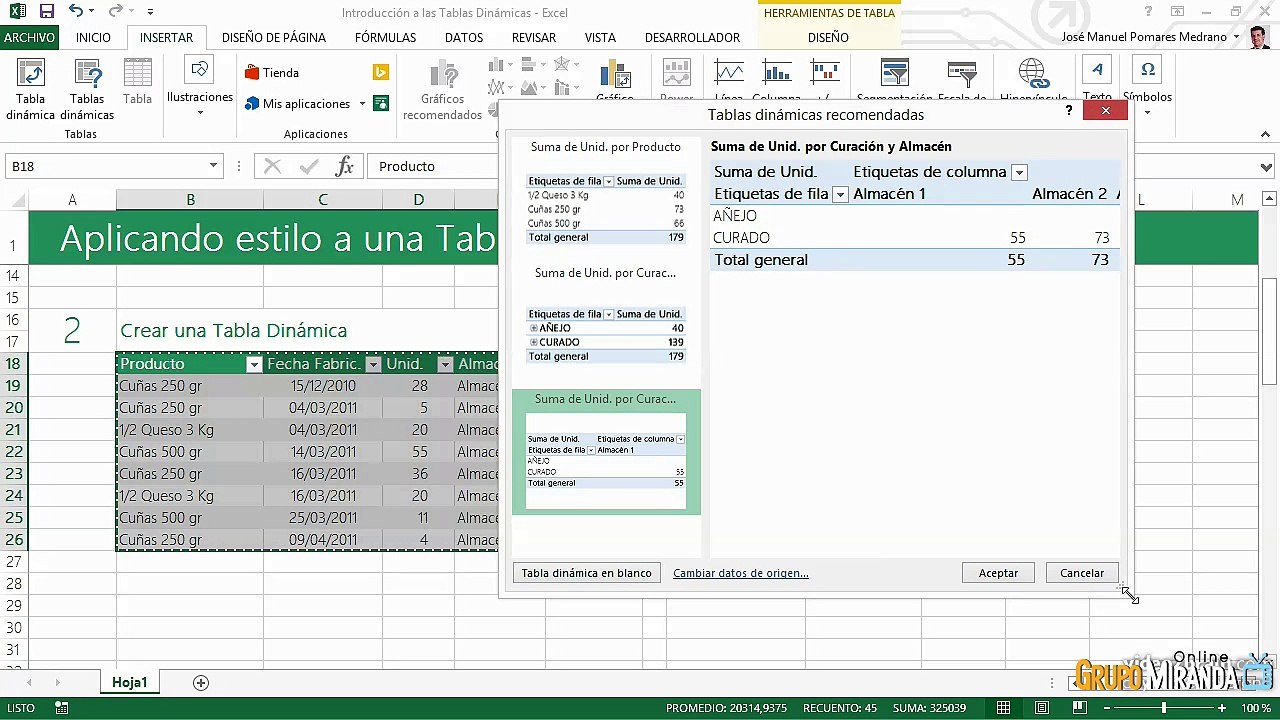
Task: Open the ARCHIVO tab
Action: point(29,37)
